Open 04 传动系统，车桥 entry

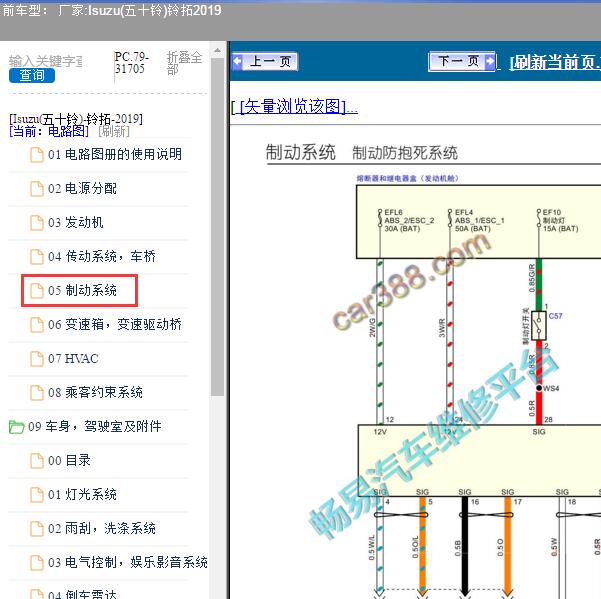[102, 256]
